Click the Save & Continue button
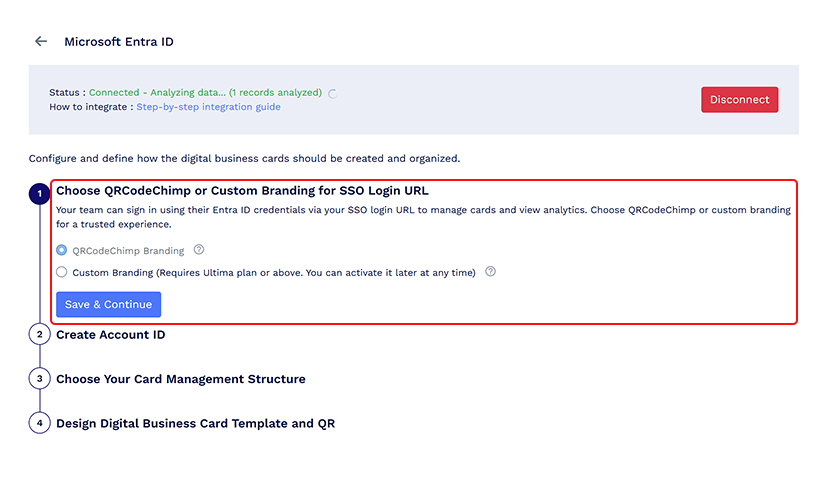 point(108,304)
